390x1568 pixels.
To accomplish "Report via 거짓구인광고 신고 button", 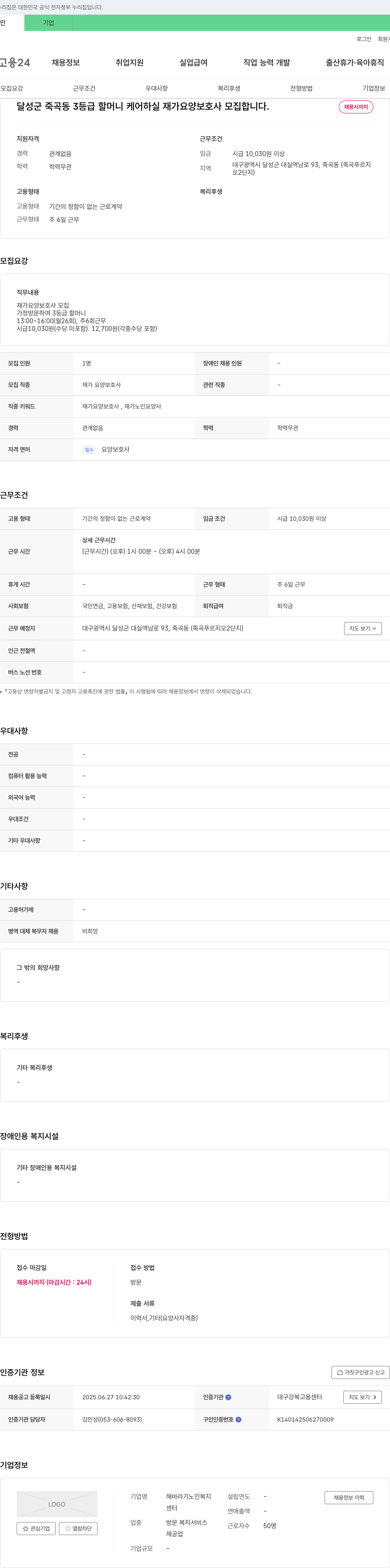I will tap(361, 1372).
